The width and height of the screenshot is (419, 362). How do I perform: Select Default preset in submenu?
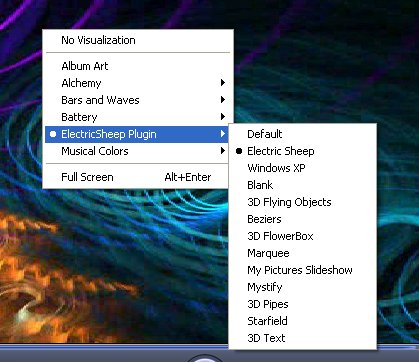point(303,134)
